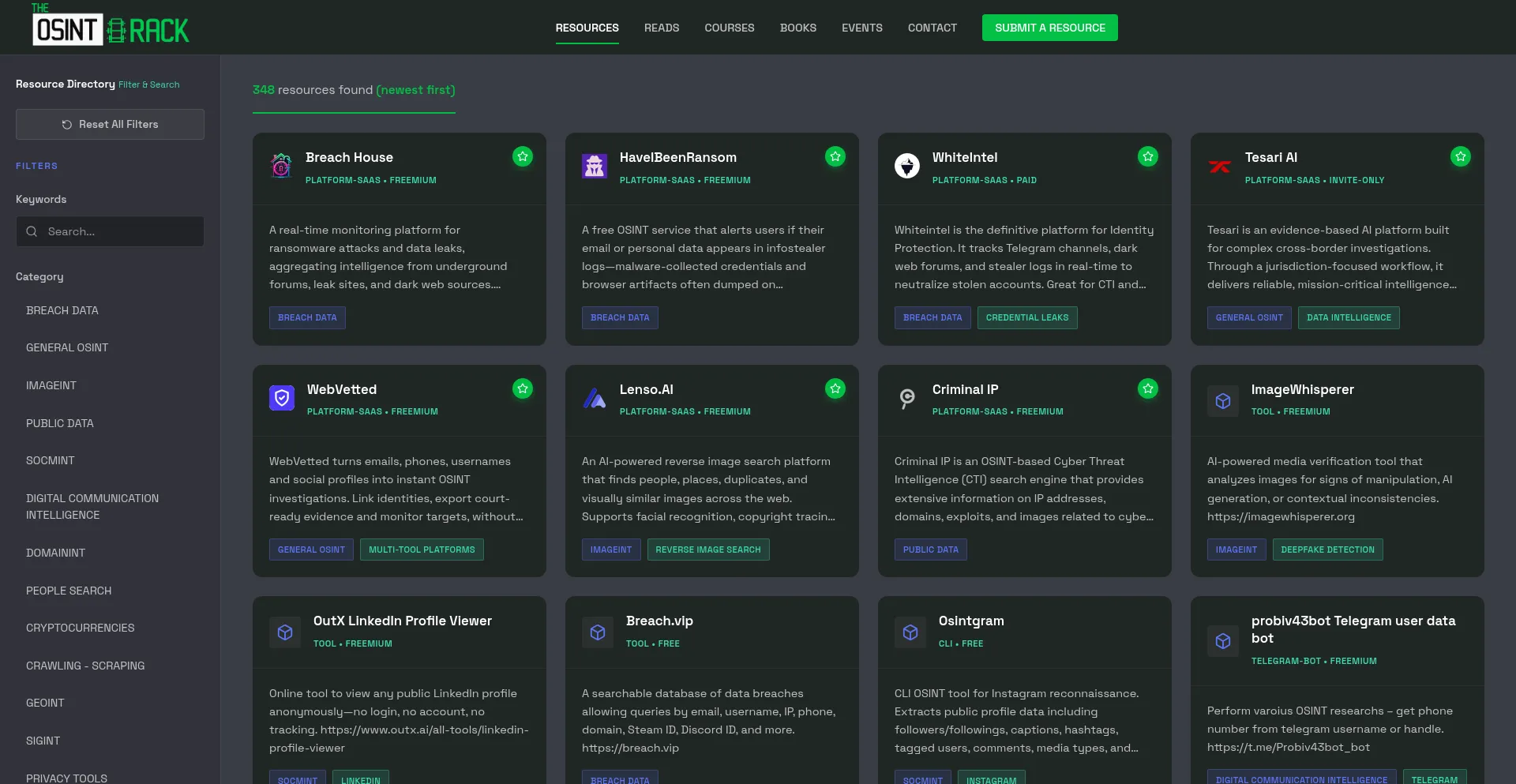Image resolution: width=1516 pixels, height=784 pixels.
Task: Open the Breach House resource title
Action: [x=349, y=158]
